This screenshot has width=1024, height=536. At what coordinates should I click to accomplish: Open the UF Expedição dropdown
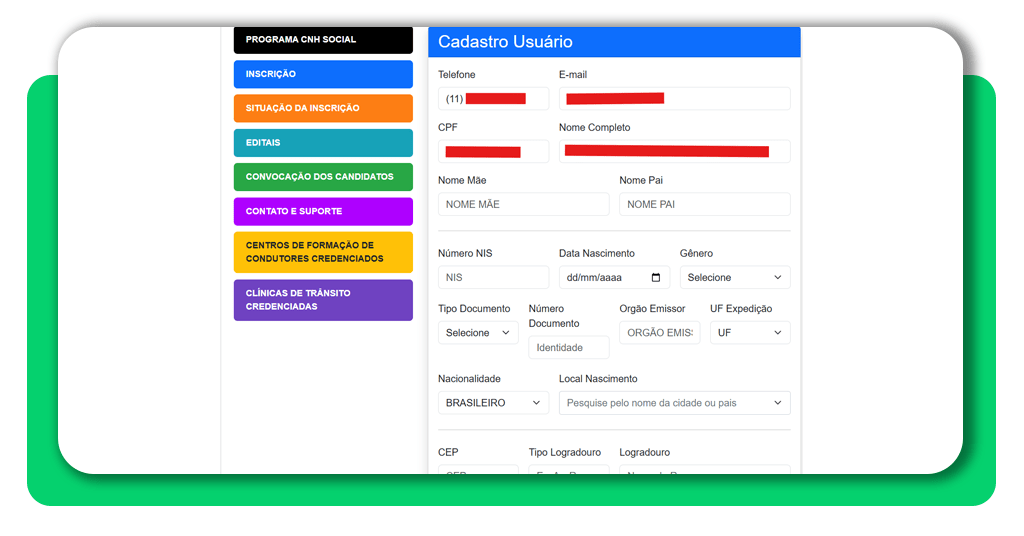pyautogui.click(x=749, y=333)
